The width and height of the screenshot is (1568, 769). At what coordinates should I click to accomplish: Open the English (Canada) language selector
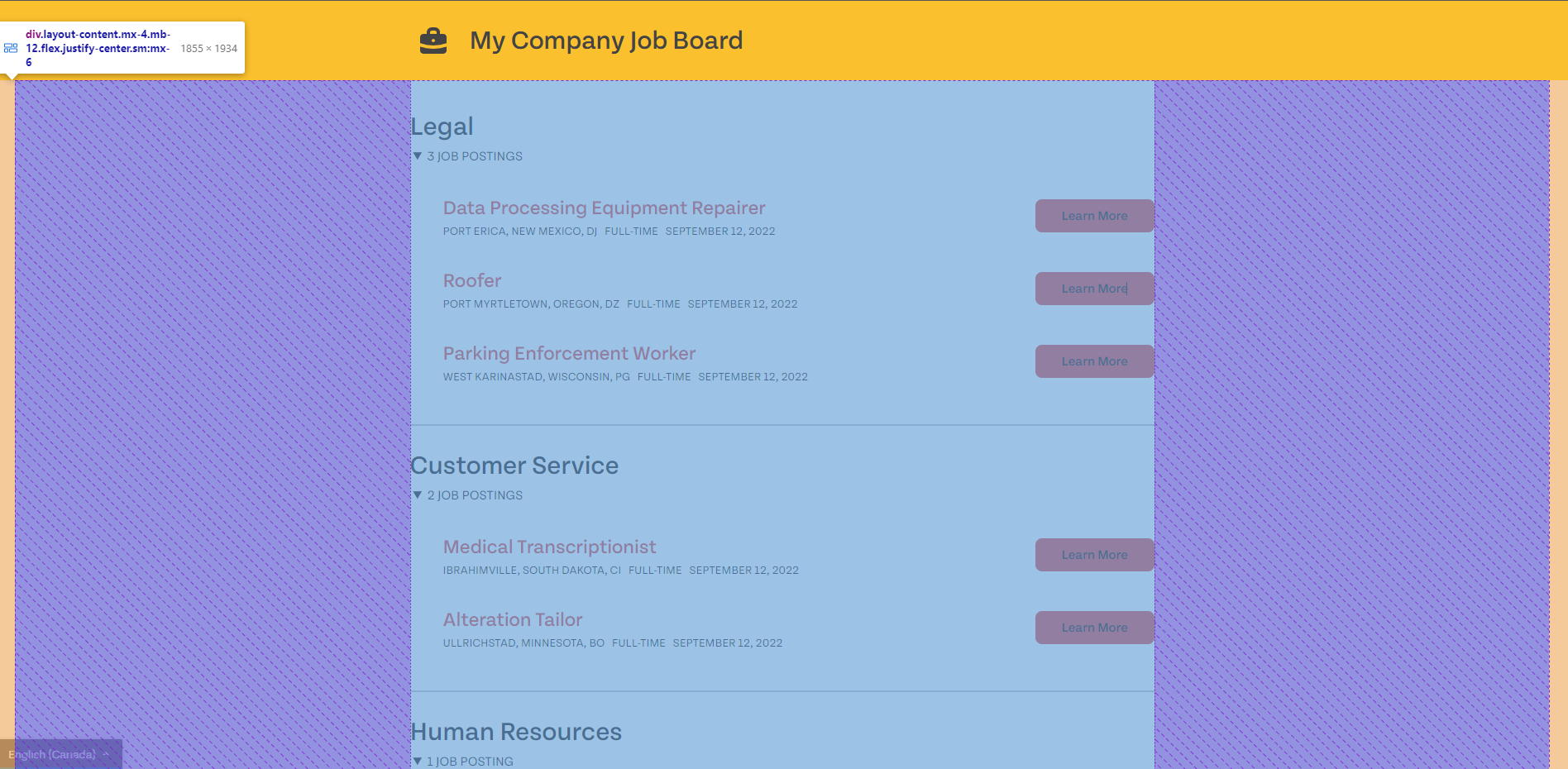click(60, 754)
